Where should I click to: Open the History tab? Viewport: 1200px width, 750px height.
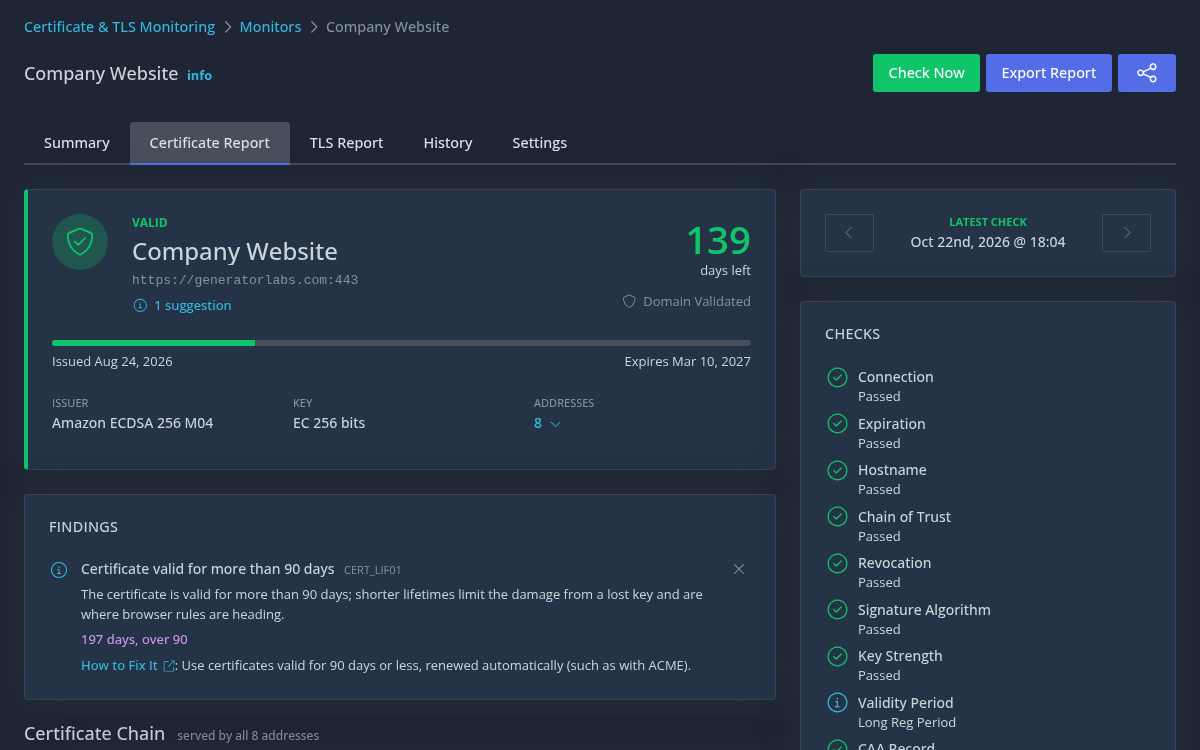click(448, 143)
